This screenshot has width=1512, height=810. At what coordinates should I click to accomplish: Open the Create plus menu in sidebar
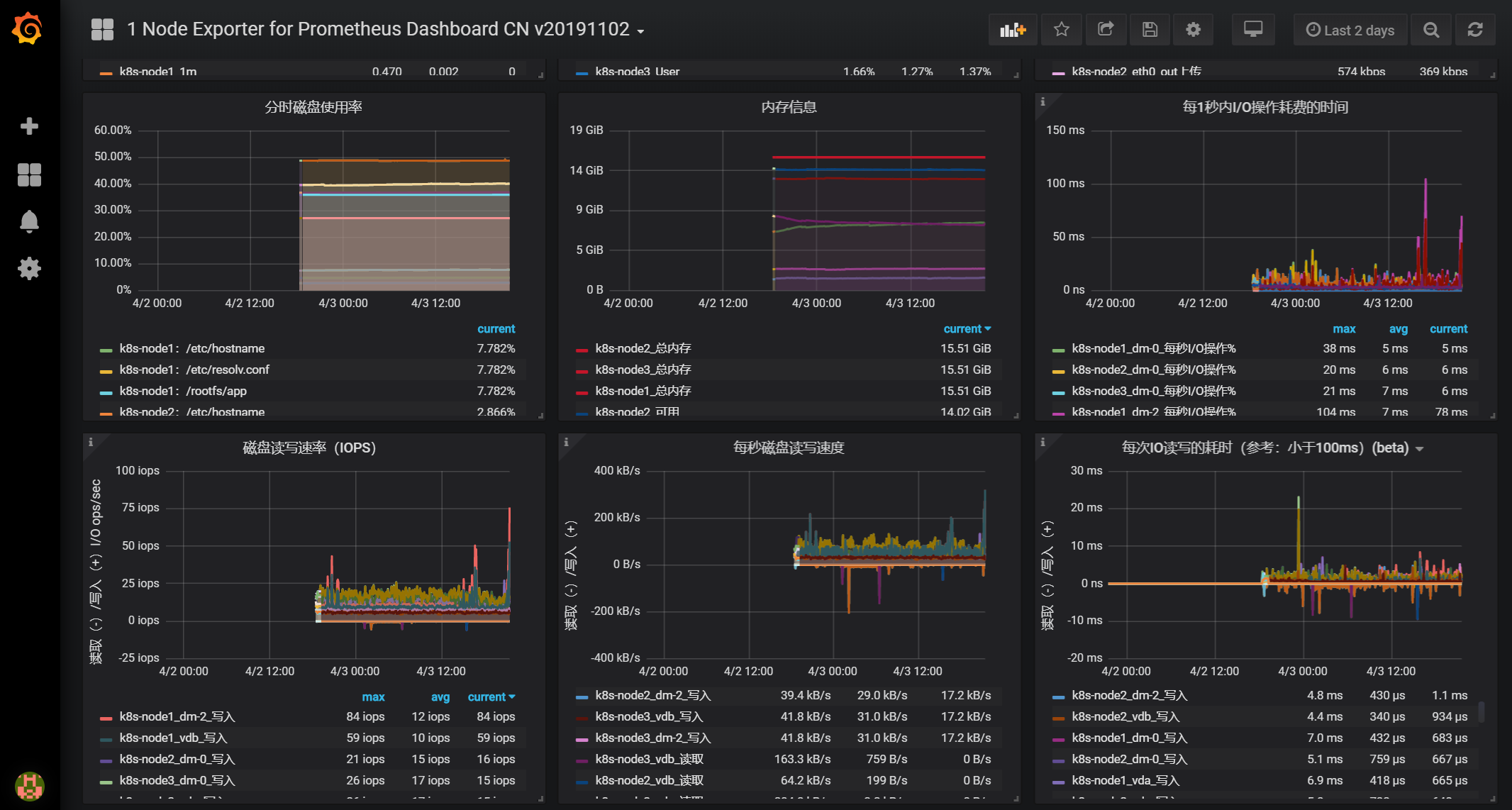[x=29, y=126]
